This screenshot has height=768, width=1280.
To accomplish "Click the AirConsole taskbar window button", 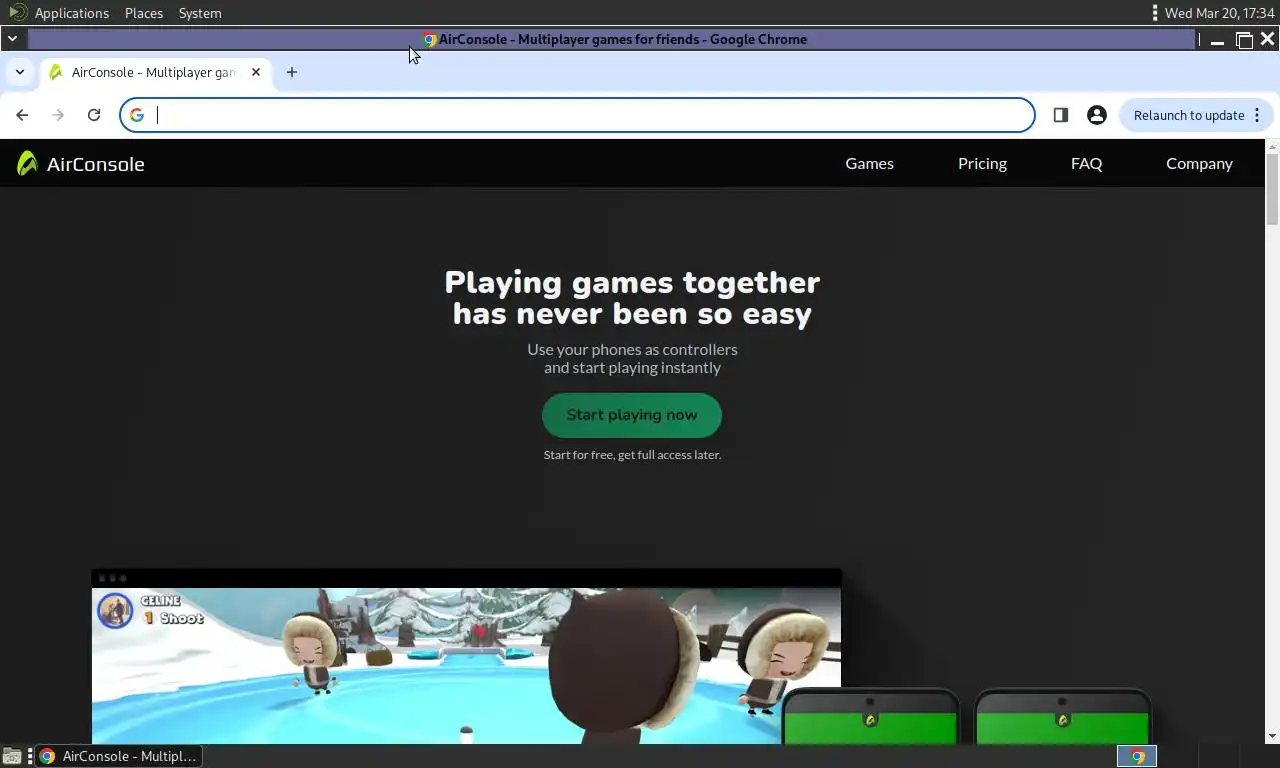I will pos(118,756).
